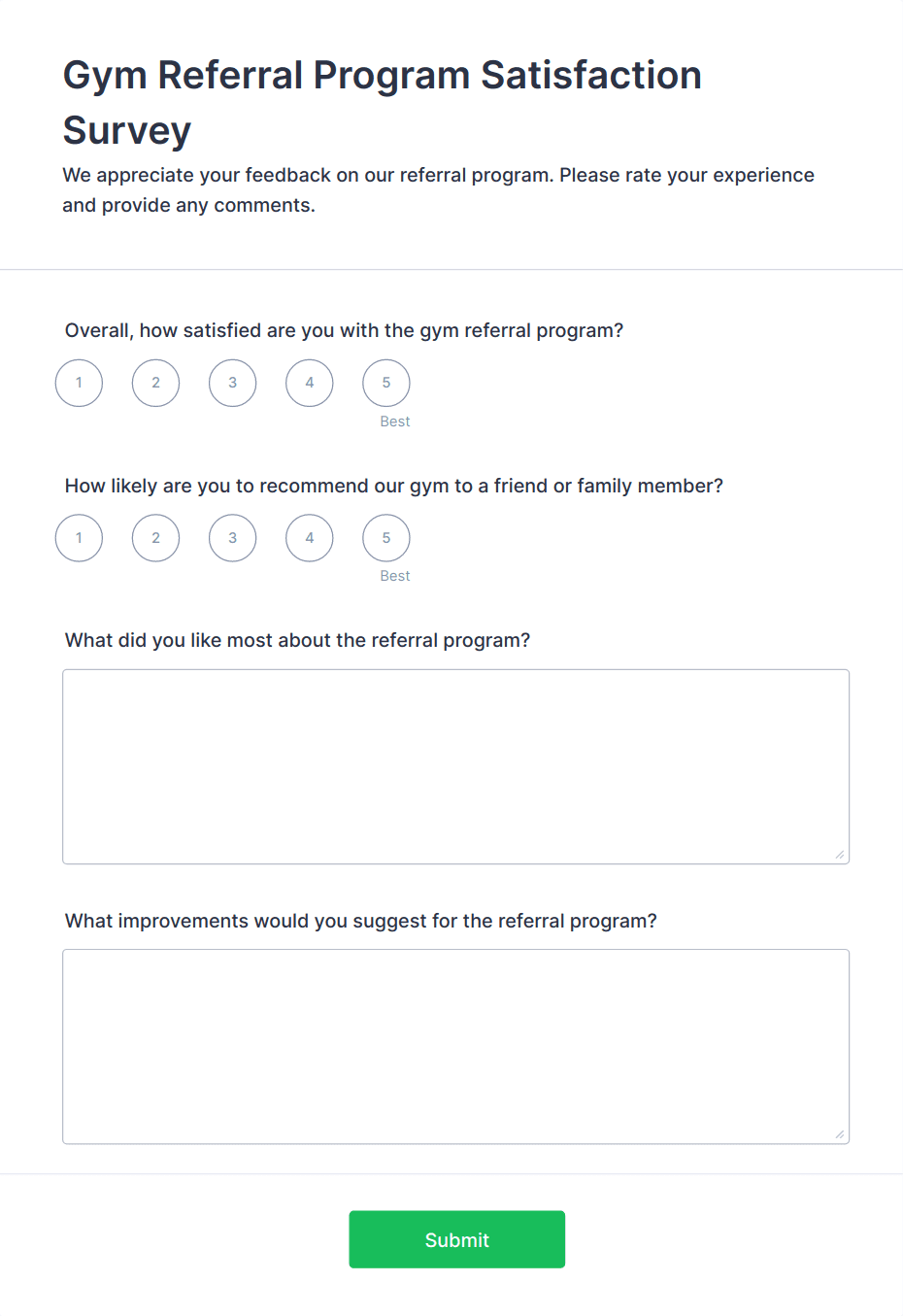Select rating 2 for overall satisfaction
This screenshot has width=903, height=1316.
[x=155, y=383]
